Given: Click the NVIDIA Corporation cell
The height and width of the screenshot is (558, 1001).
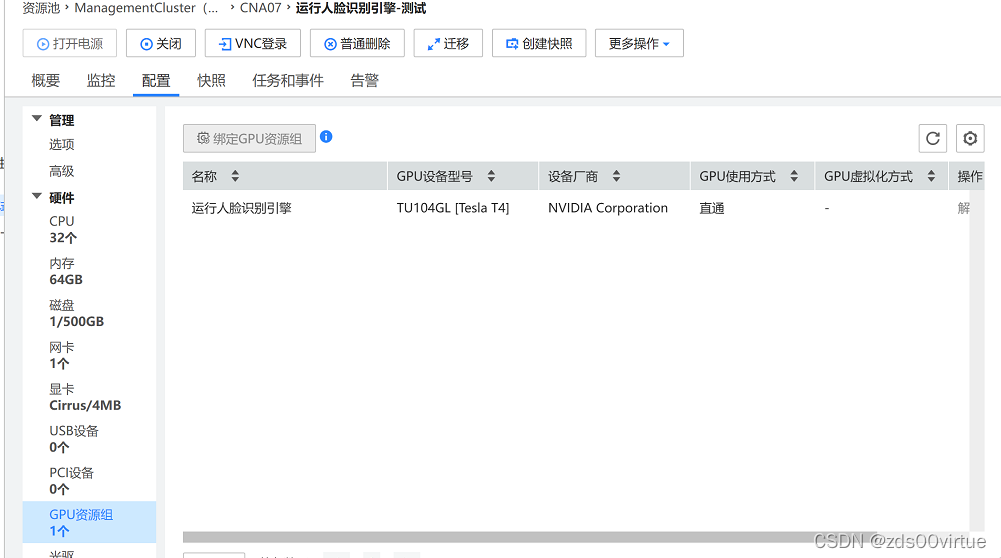Looking at the screenshot, I should [x=608, y=208].
